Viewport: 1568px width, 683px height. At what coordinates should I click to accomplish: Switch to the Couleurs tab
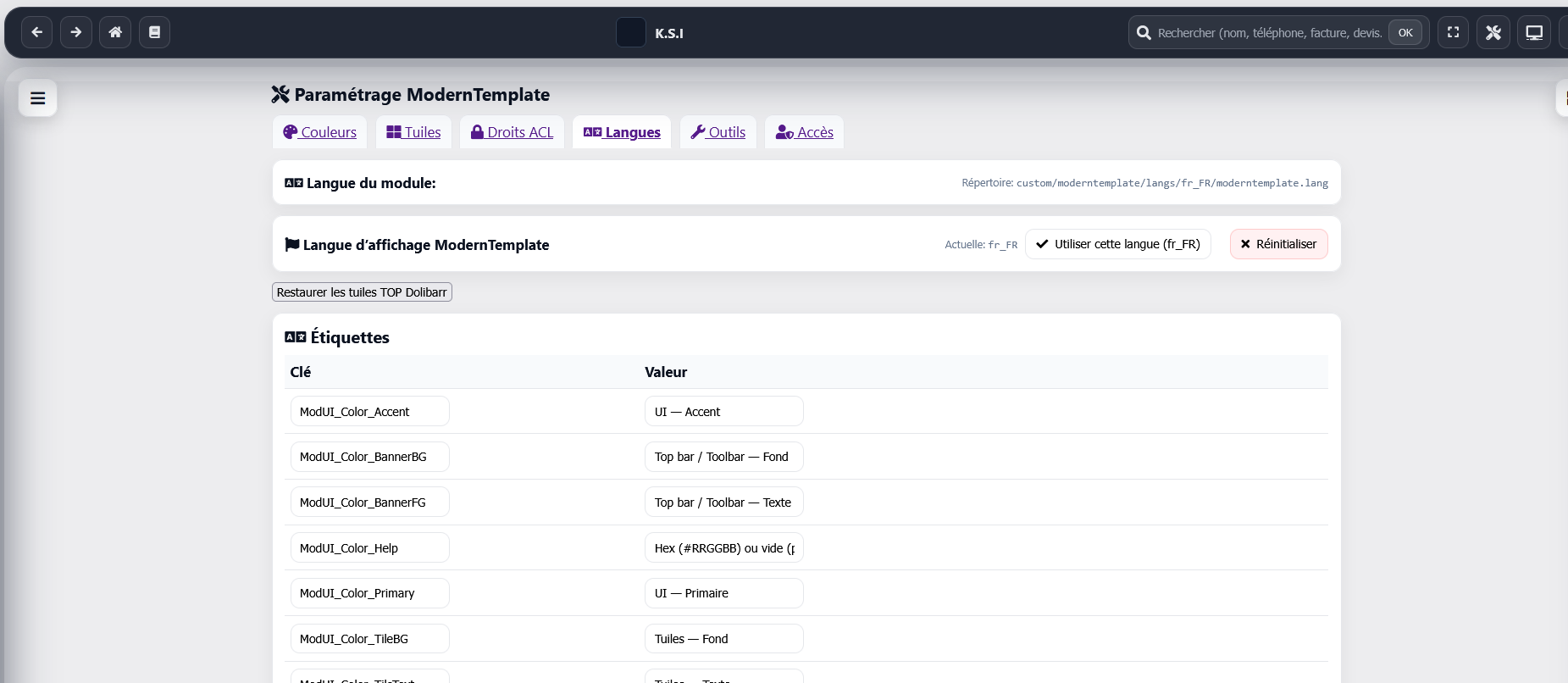click(x=320, y=132)
